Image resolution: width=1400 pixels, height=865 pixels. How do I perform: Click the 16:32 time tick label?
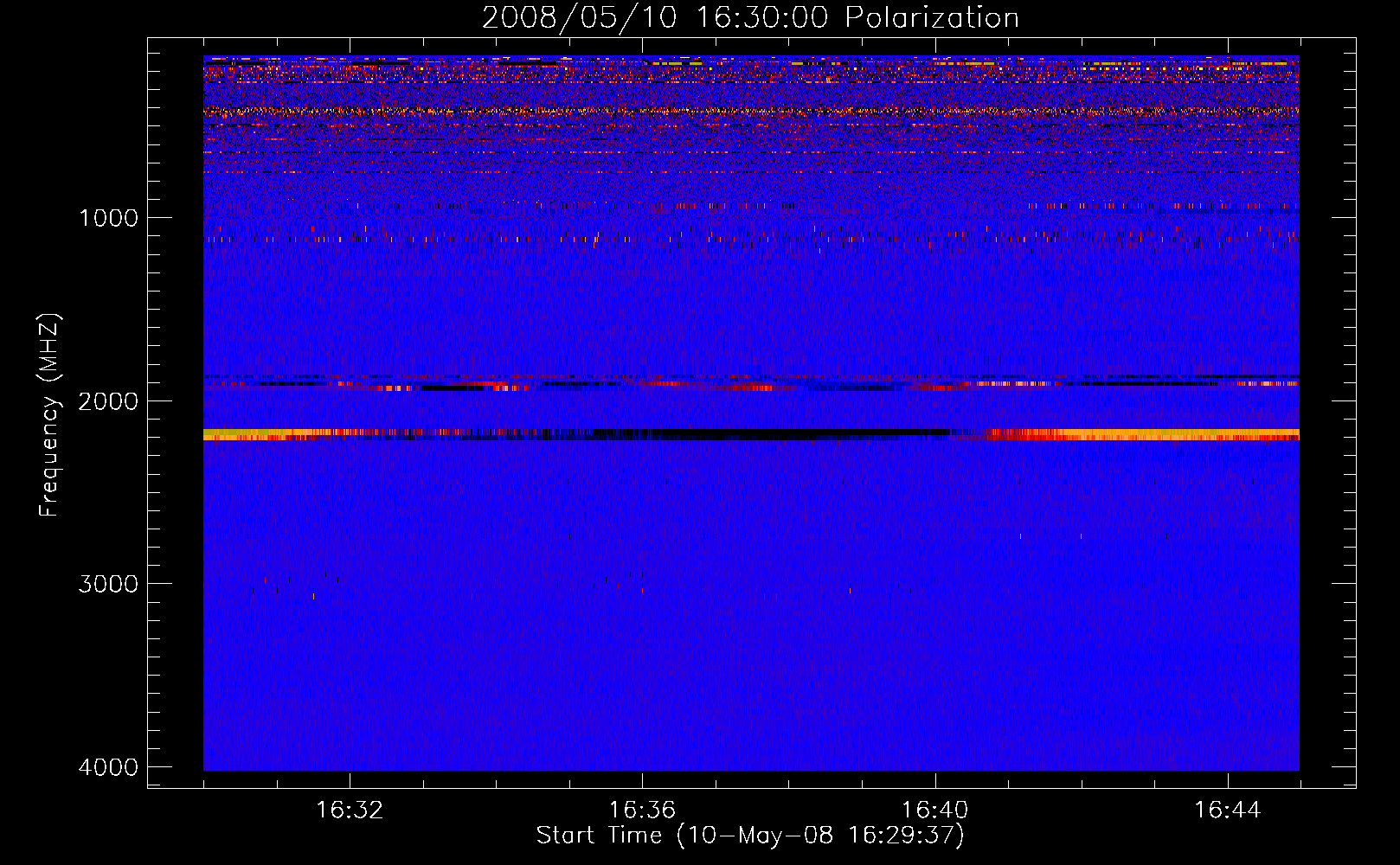(x=350, y=811)
